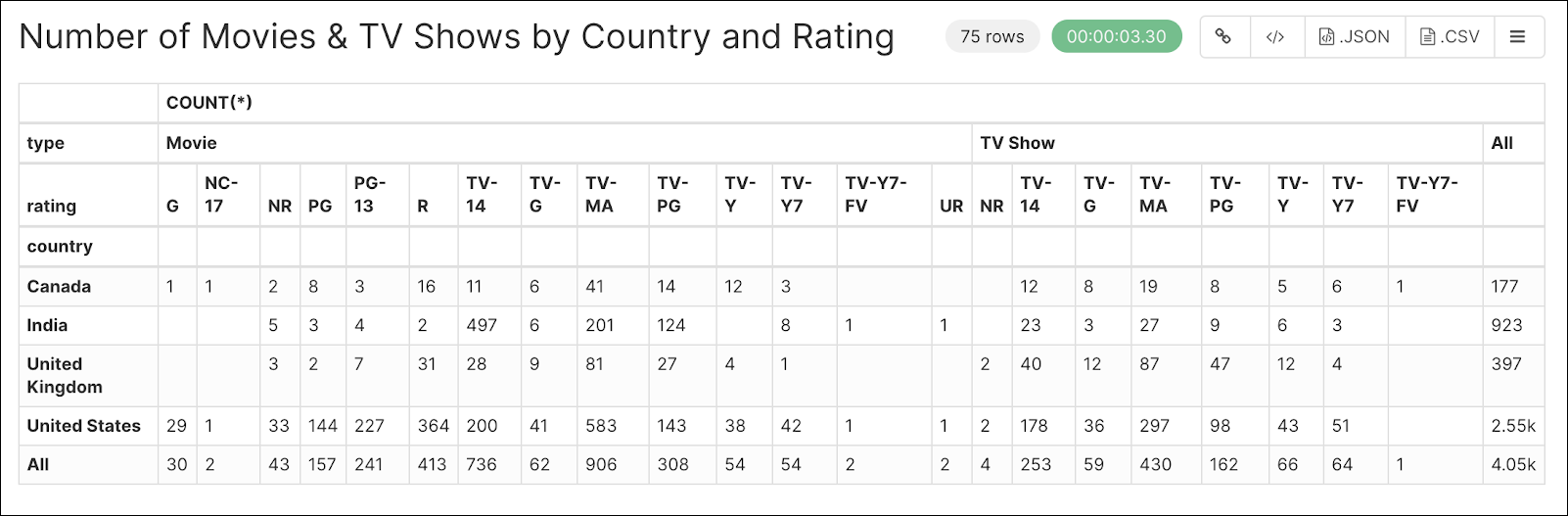This screenshot has width=1568, height=516.
Task: Click India's Movie TV-14 count of 497
Action: click(x=482, y=326)
